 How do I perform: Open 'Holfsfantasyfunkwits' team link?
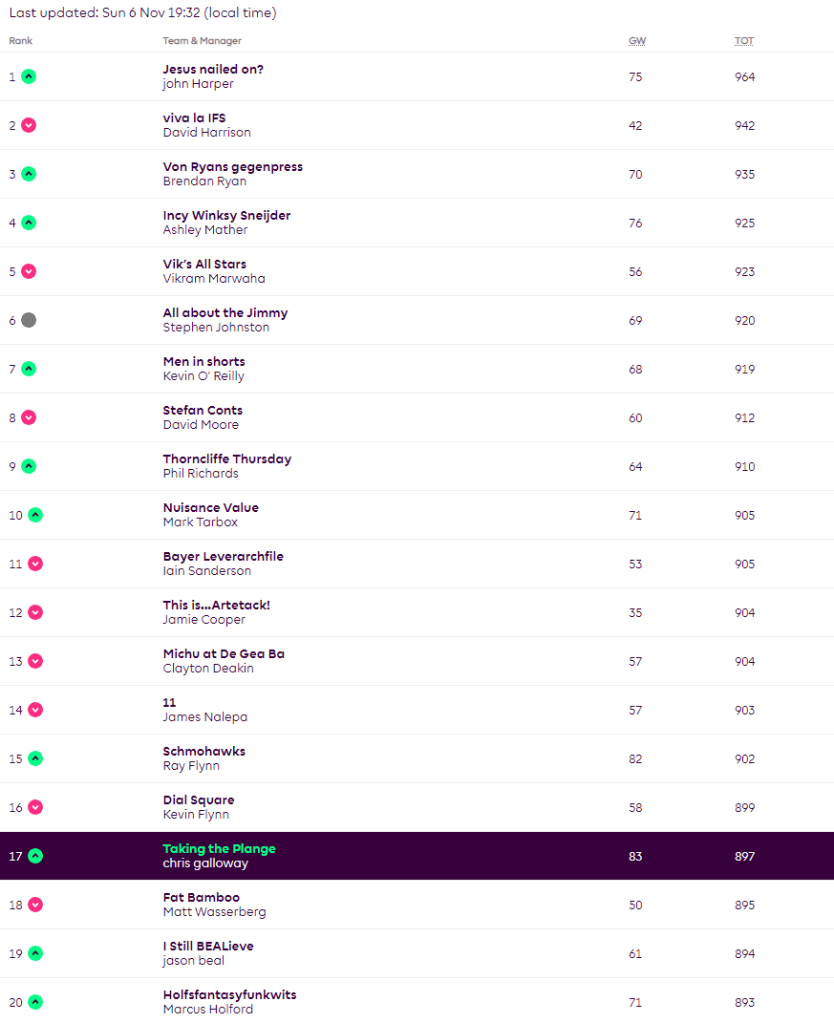(x=229, y=995)
